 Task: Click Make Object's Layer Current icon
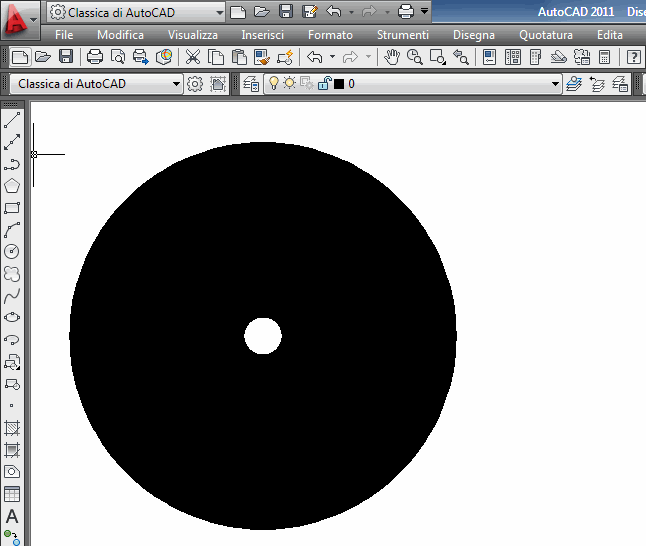574,84
